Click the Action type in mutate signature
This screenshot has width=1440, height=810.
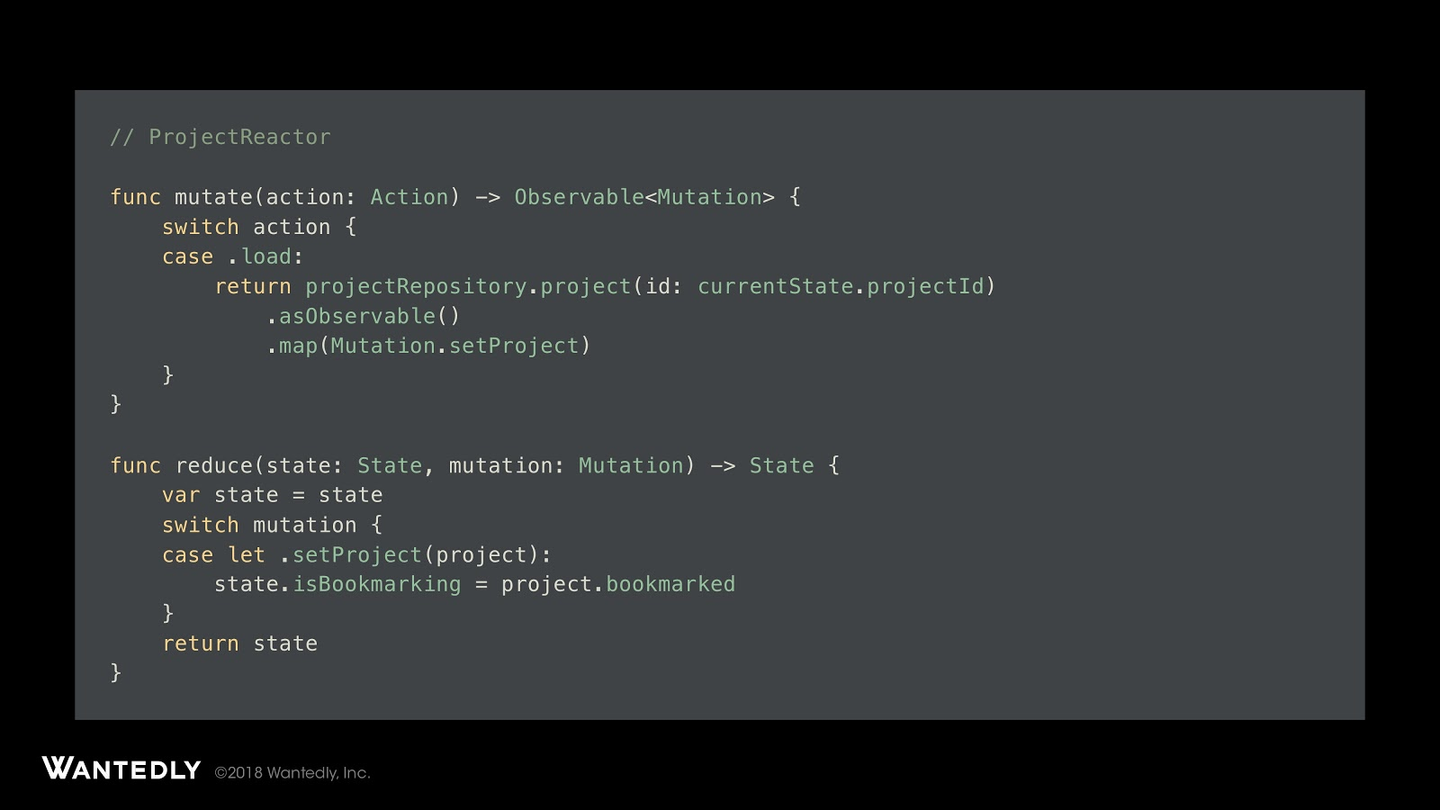(x=409, y=197)
